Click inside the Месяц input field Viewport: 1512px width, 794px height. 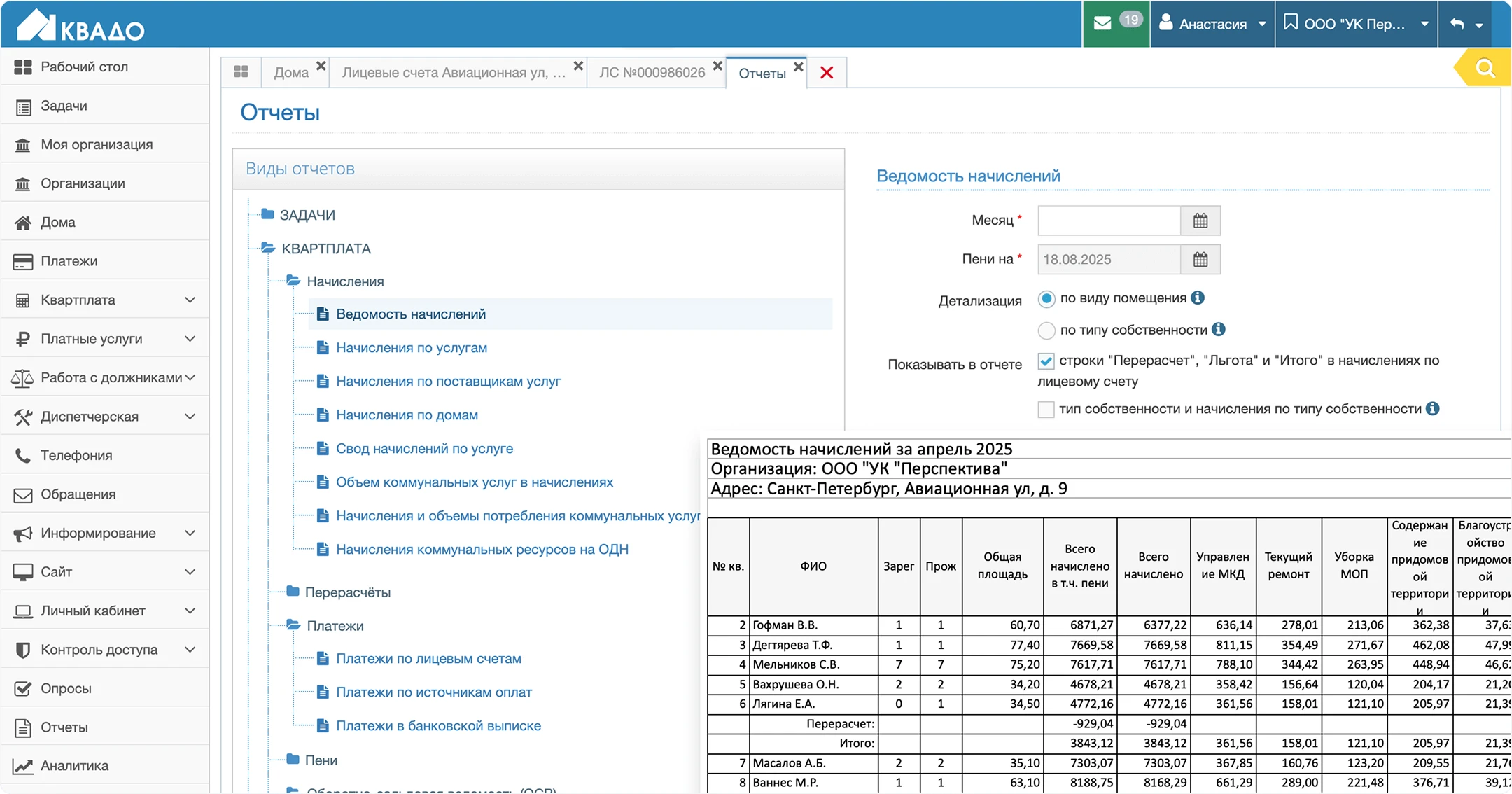point(1109,220)
